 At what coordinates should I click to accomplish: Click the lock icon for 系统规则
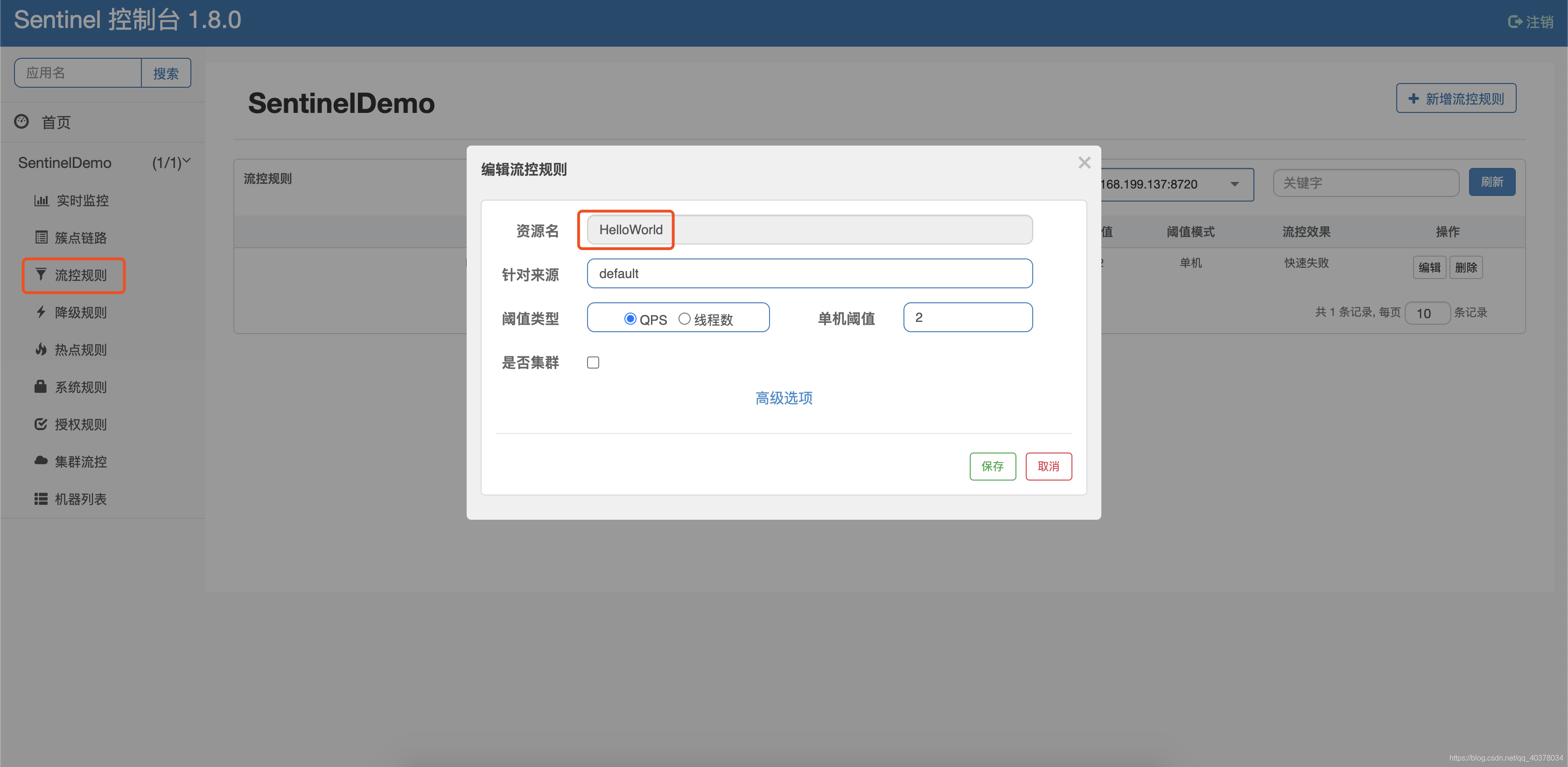[41, 387]
